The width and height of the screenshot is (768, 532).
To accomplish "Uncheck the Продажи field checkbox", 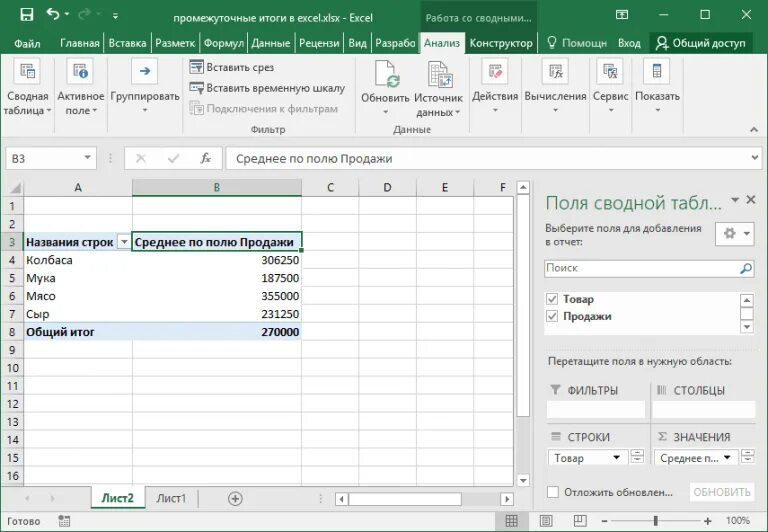I will click(x=552, y=316).
